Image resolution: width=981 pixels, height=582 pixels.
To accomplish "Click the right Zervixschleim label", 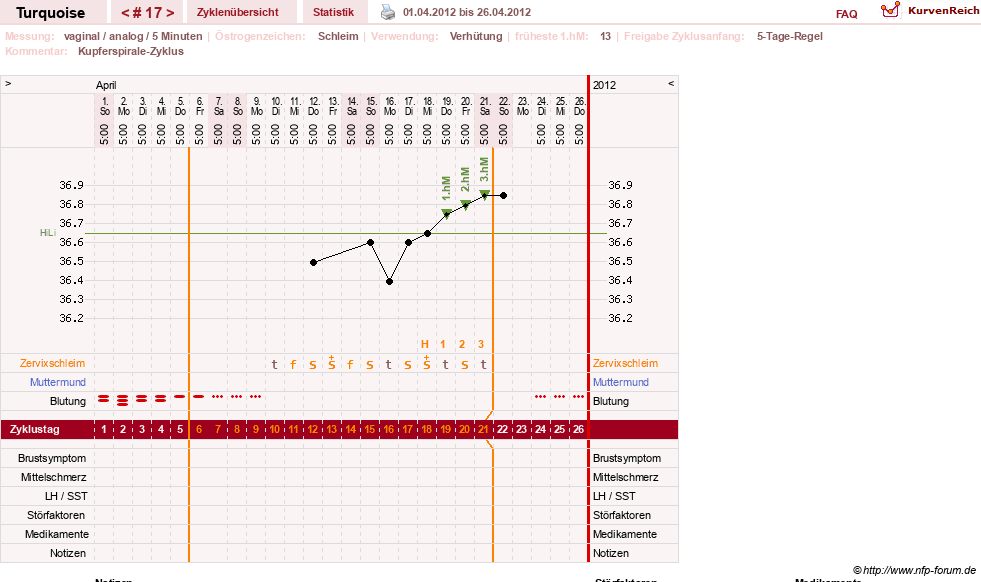I will coord(625,363).
